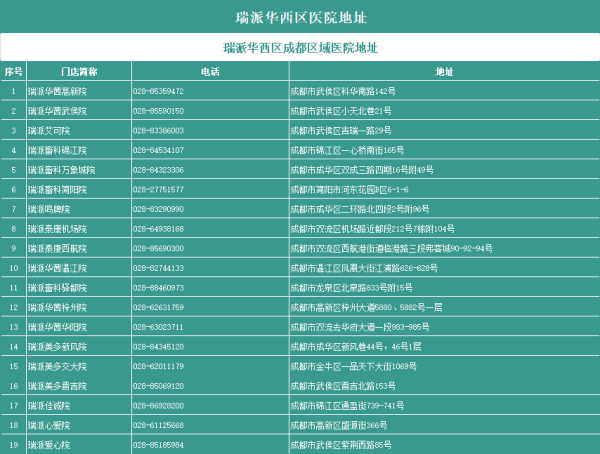Viewport: 600px width, 454px height.
Task: Click the page title 瑞派华西区医院地址
Action: point(301,18)
